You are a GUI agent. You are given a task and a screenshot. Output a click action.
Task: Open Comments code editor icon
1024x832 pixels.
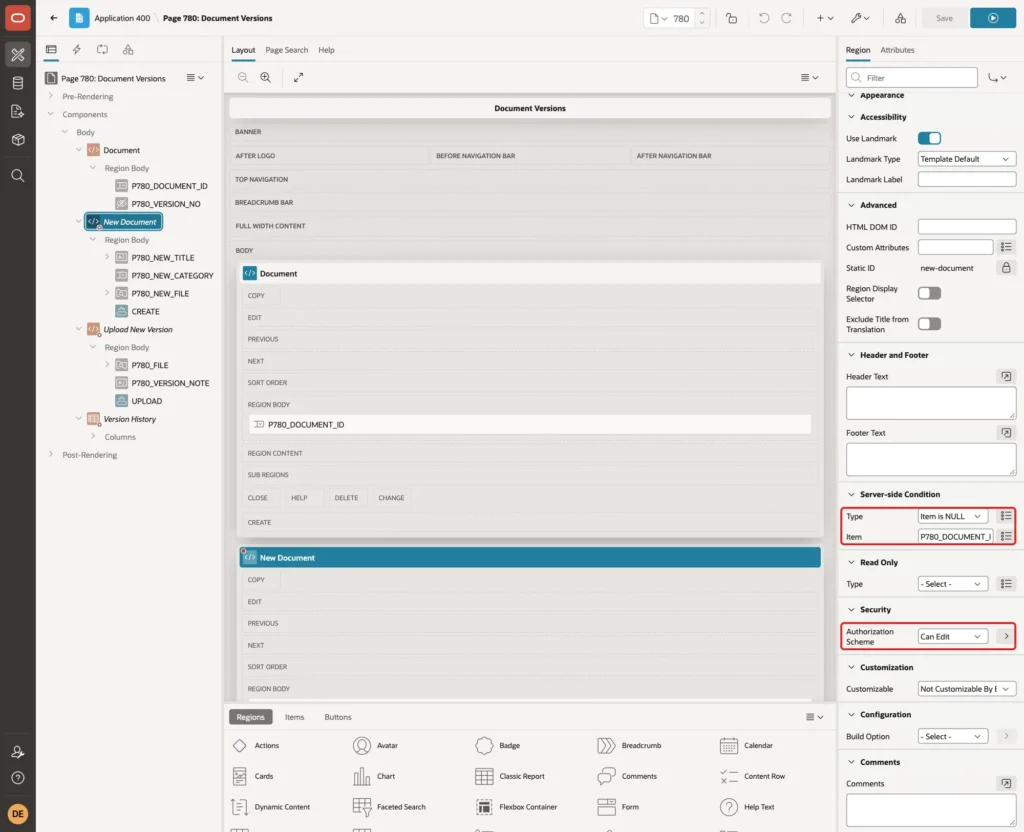coord(1006,783)
